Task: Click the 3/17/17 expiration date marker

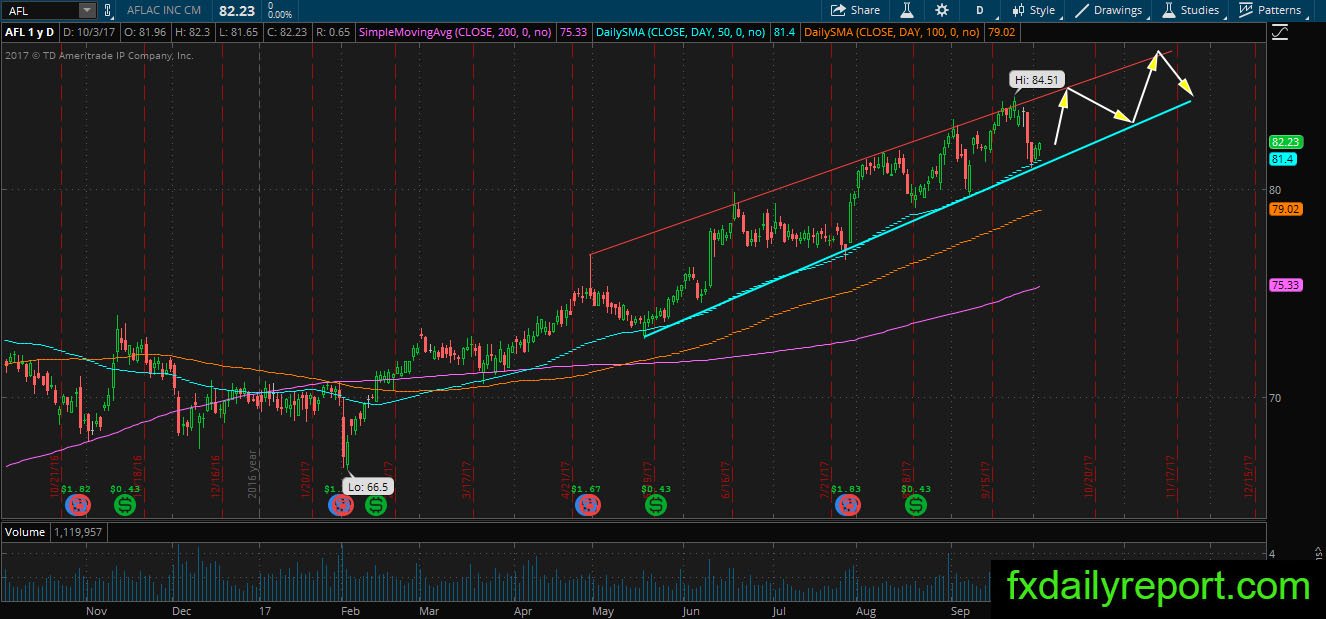Action: click(466, 478)
